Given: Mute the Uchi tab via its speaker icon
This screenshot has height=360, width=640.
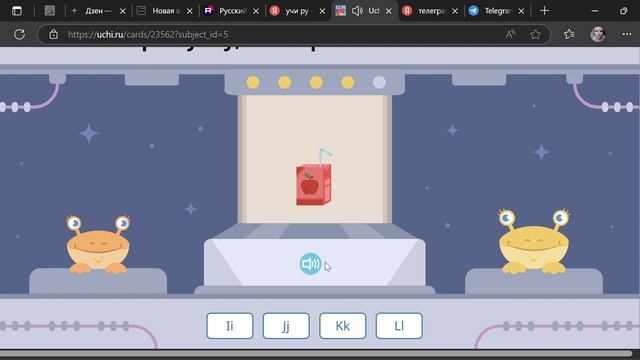Looking at the screenshot, I should [357, 11].
